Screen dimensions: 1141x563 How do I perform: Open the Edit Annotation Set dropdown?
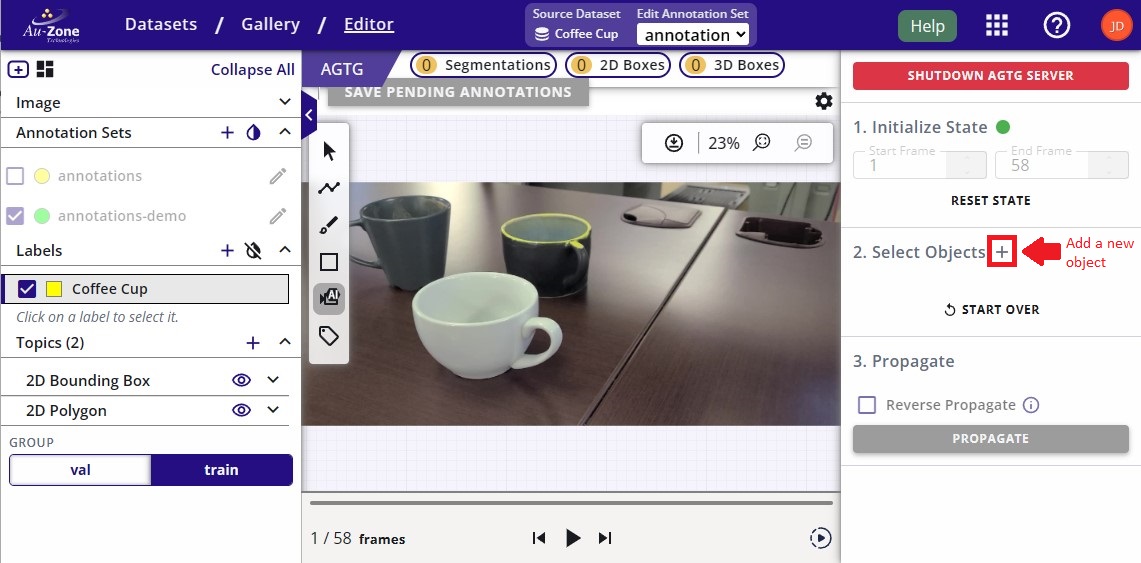[693, 34]
